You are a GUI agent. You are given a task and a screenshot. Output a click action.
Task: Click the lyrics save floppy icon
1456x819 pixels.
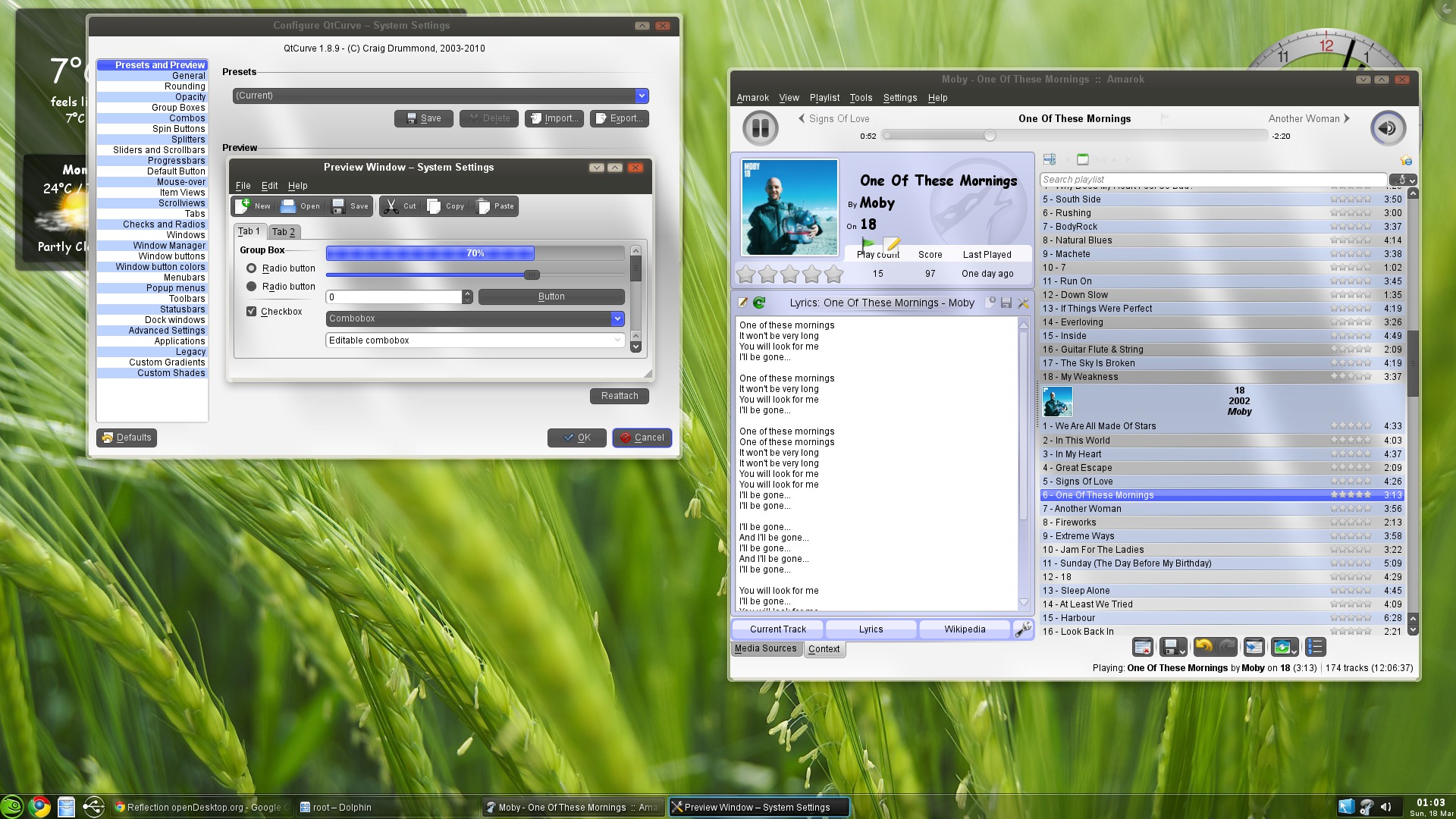[x=1006, y=303]
